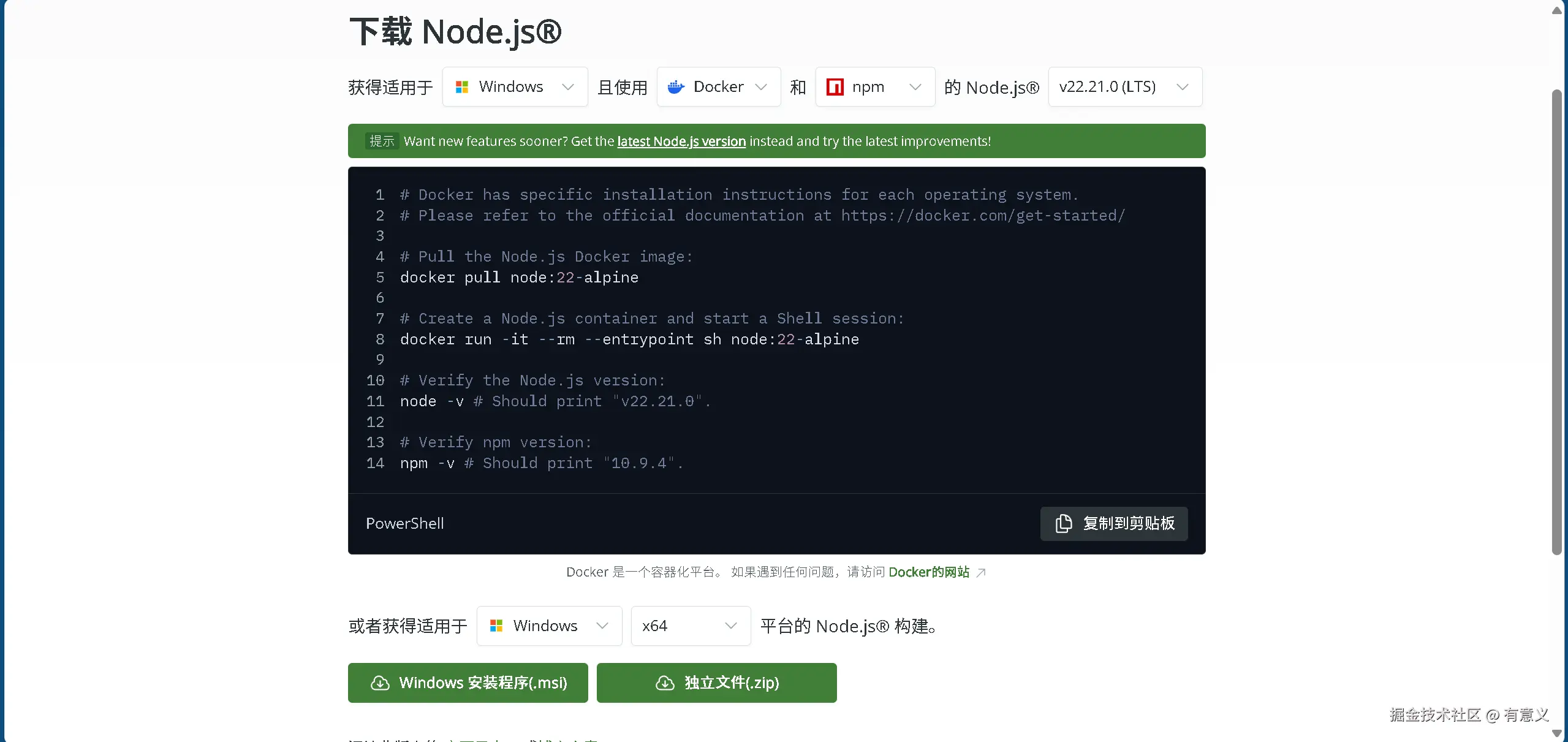1568x742 pixels.
Task: Click the vertical page scrollbar thumb
Action: [1556, 322]
